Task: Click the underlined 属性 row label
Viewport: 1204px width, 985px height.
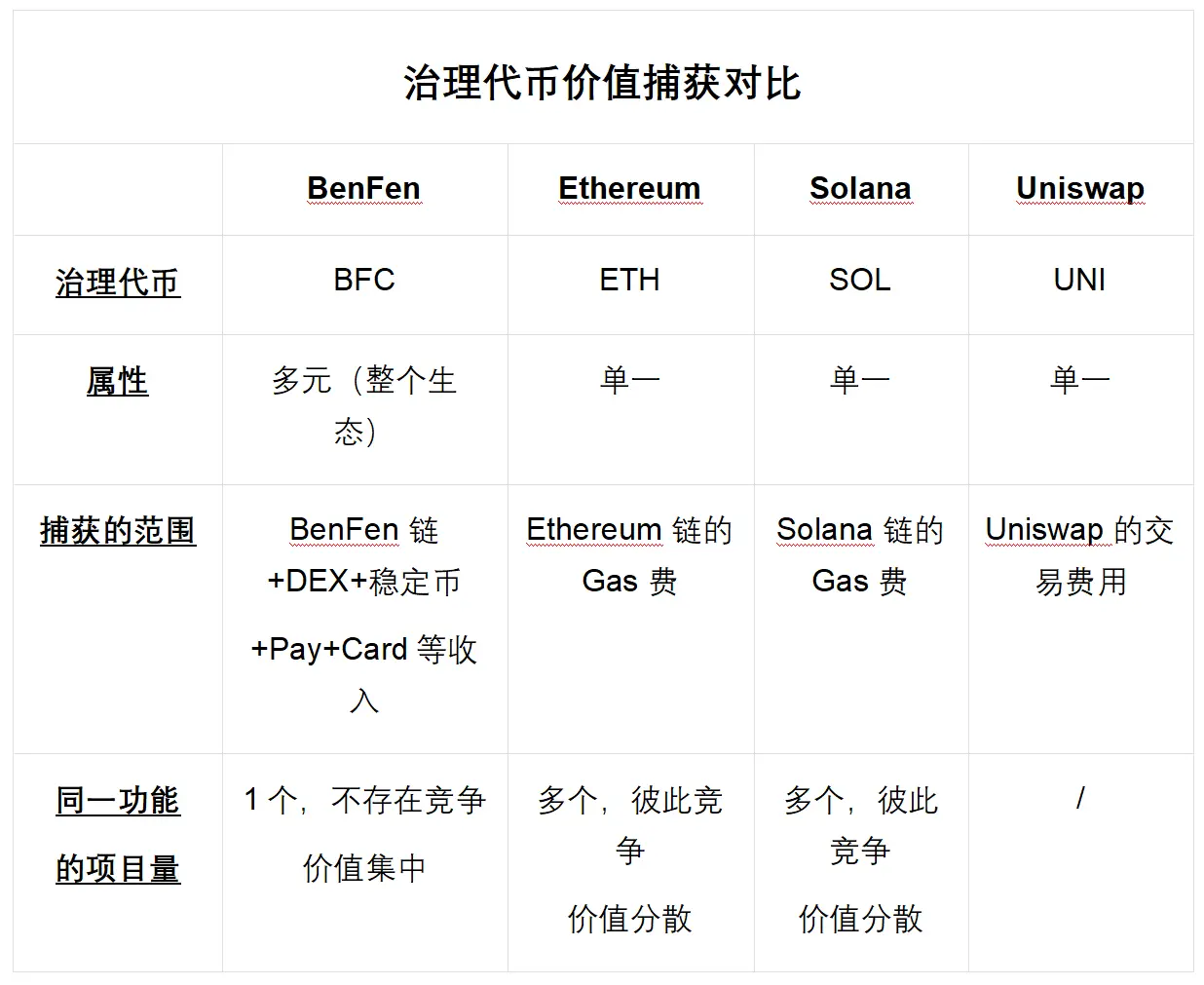Action: [118, 381]
